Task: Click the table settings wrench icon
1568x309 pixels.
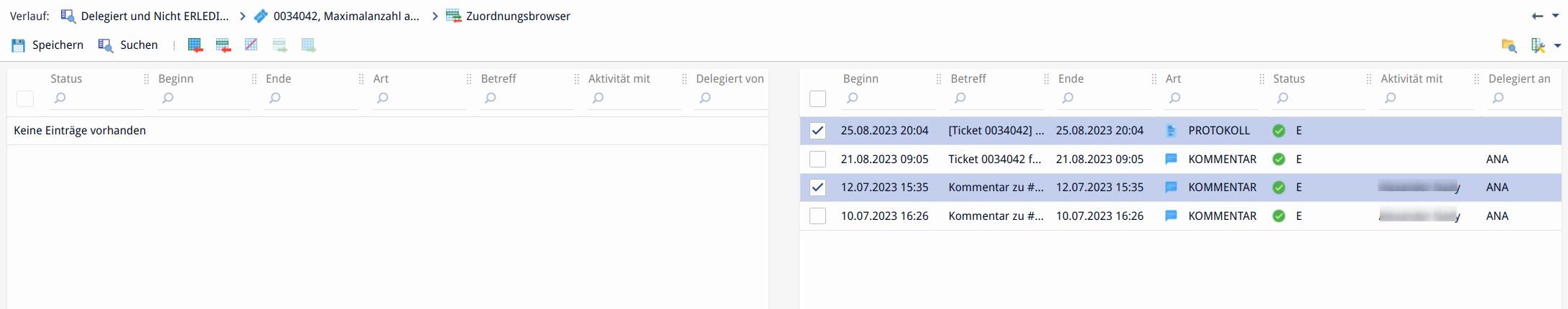Action: pos(1538,45)
